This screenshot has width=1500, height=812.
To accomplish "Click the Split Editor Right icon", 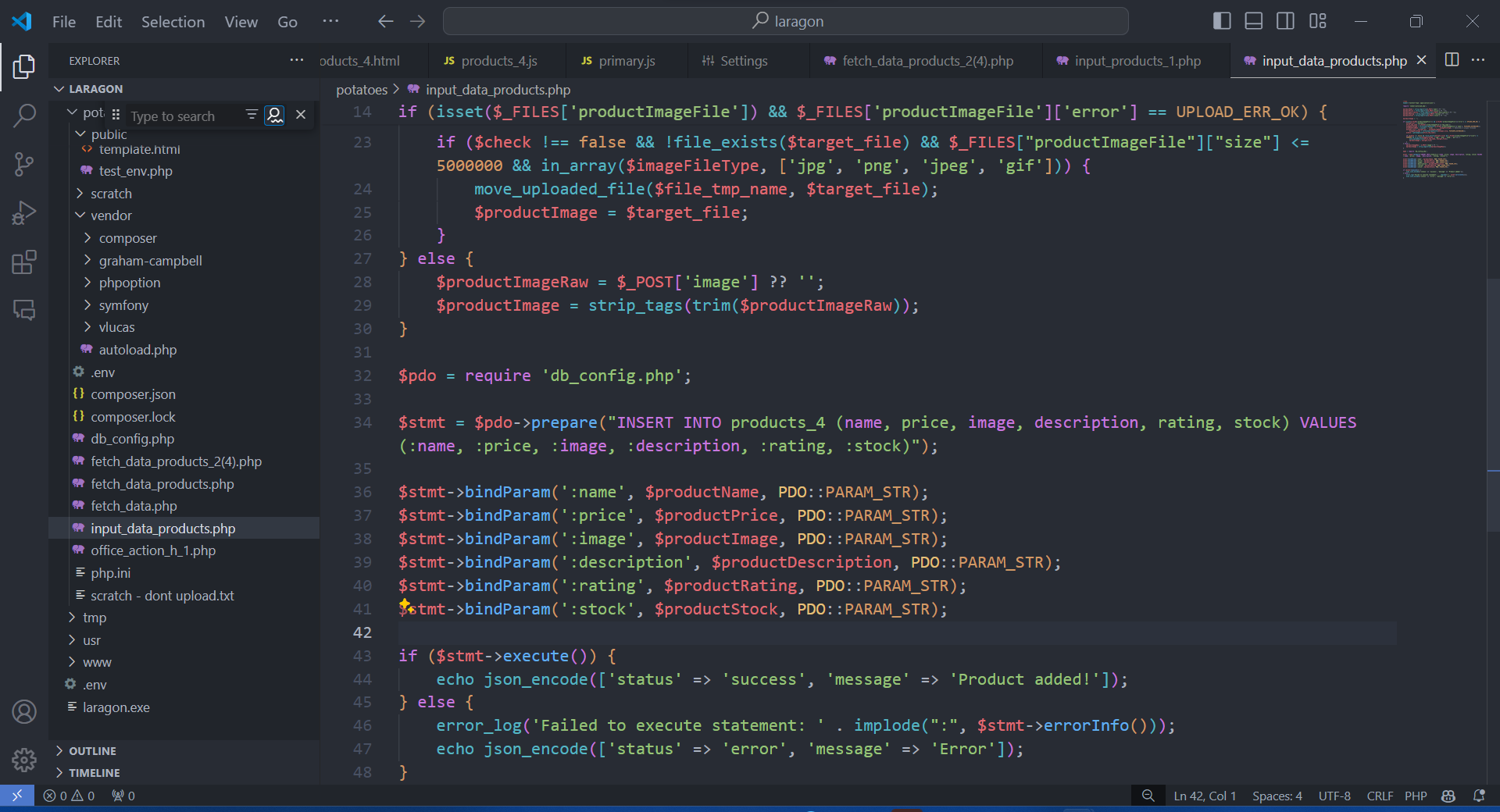I will pos(1452,60).
